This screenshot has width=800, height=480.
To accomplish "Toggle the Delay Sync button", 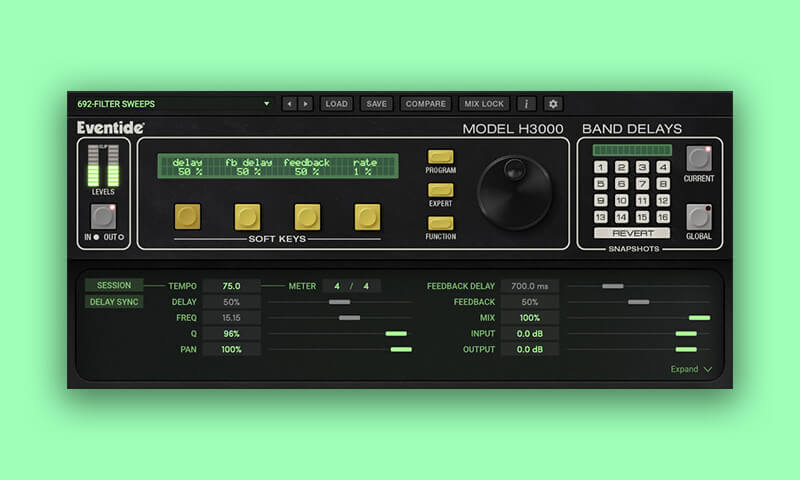I will pyautogui.click(x=113, y=302).
